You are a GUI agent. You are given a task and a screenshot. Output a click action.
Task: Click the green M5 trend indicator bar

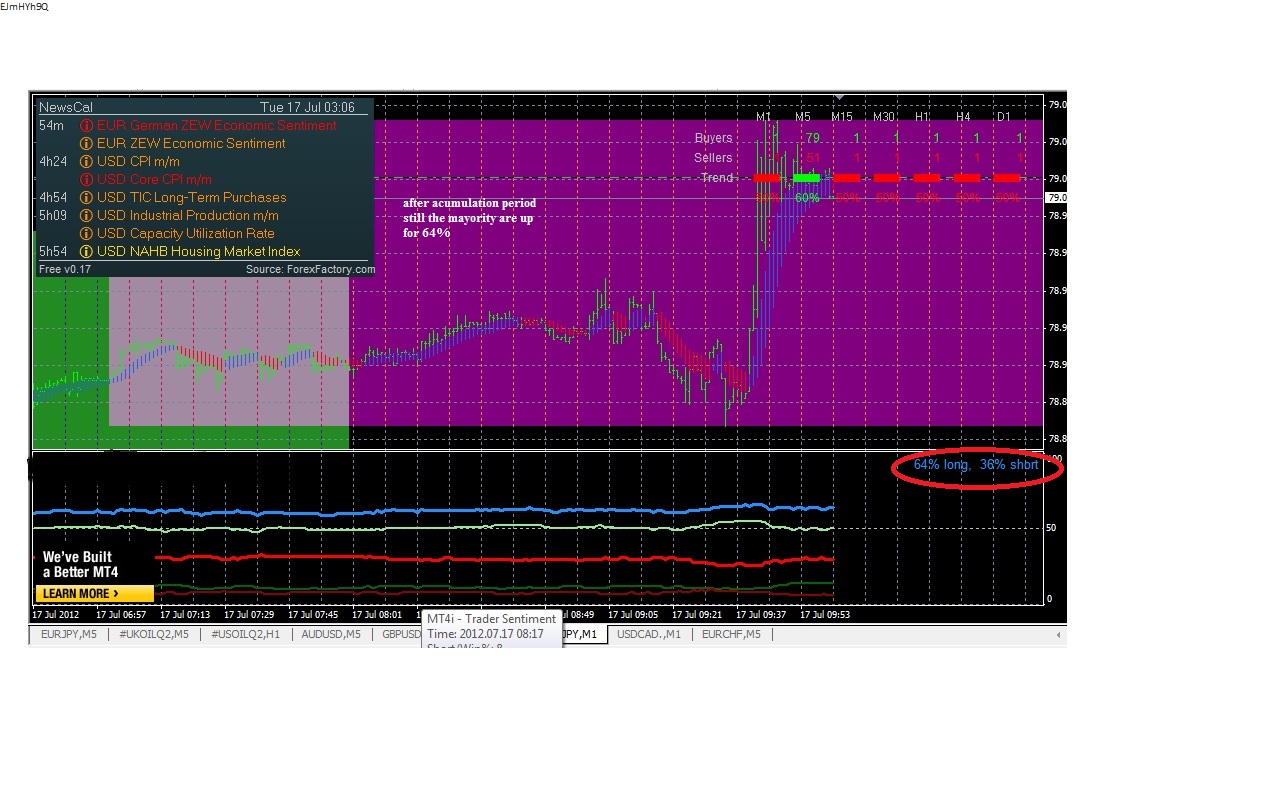[806, 178]
